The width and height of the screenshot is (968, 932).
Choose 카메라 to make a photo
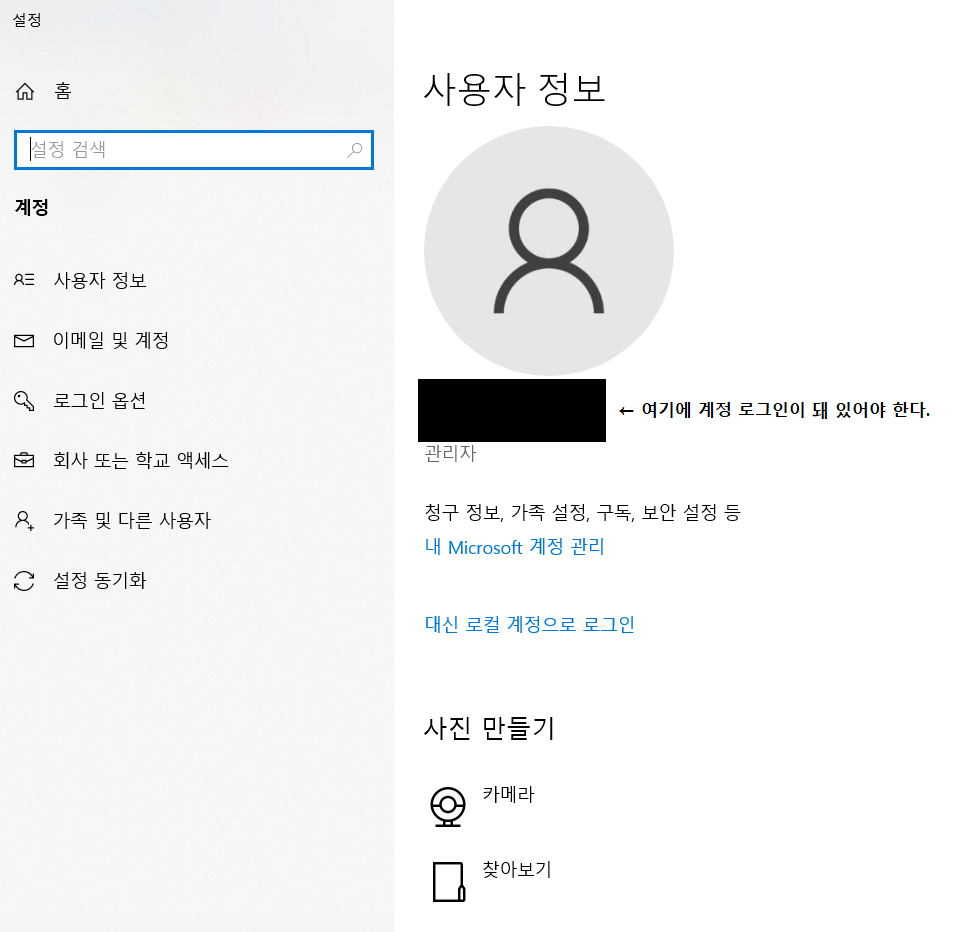pyautogui.click(x=508, y=794)
